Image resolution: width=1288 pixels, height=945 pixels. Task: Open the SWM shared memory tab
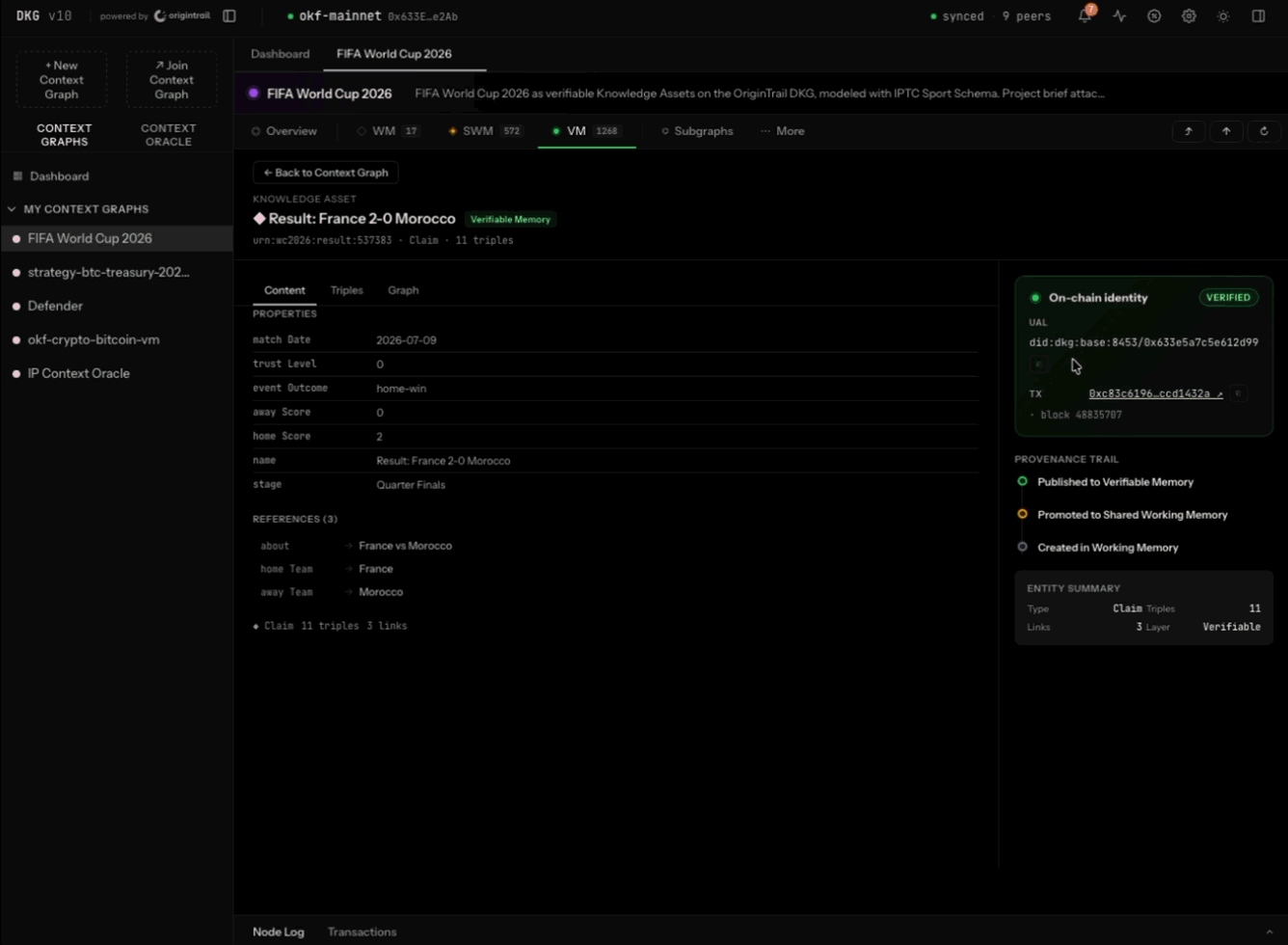pos(486,131)
